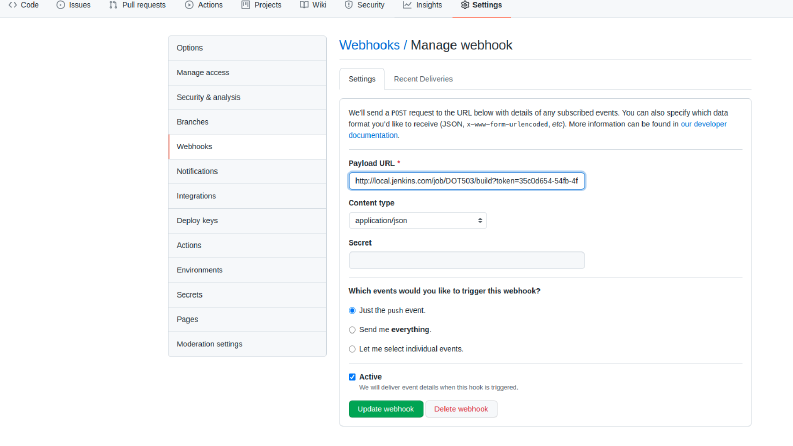
Task: Open the Wiki tab
Action: click(x=313, y=5)
